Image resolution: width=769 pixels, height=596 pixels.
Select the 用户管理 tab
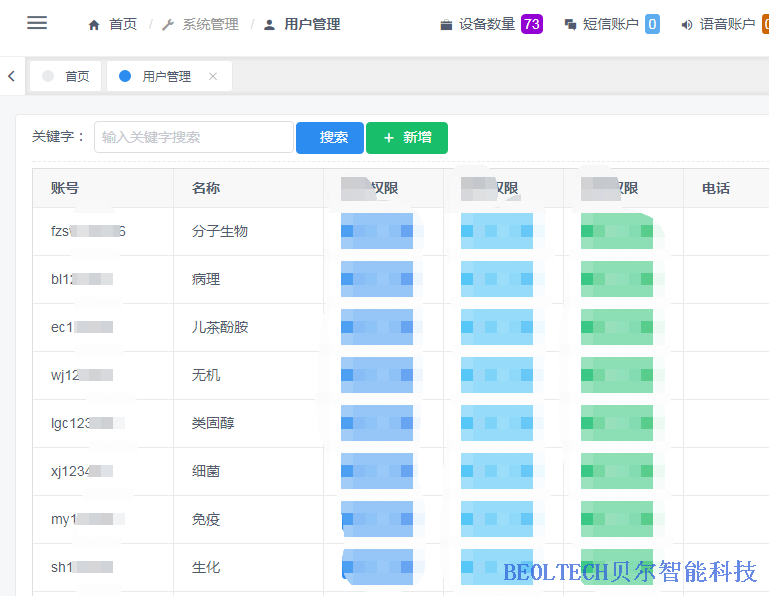pyautogui.click(x=165, y=76)
